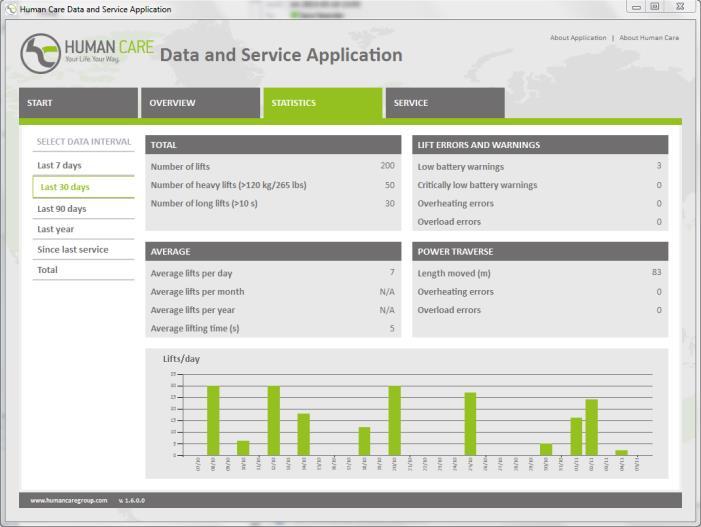Open the About Application link

pos(578,38)
